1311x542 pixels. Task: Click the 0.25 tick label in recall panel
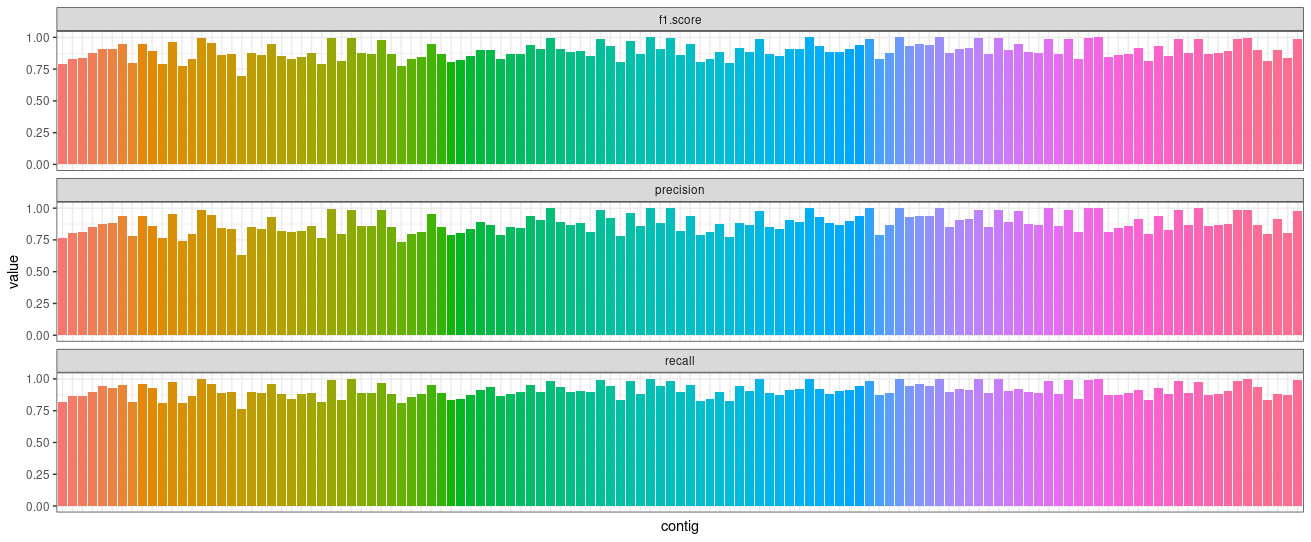pos(37,475)
